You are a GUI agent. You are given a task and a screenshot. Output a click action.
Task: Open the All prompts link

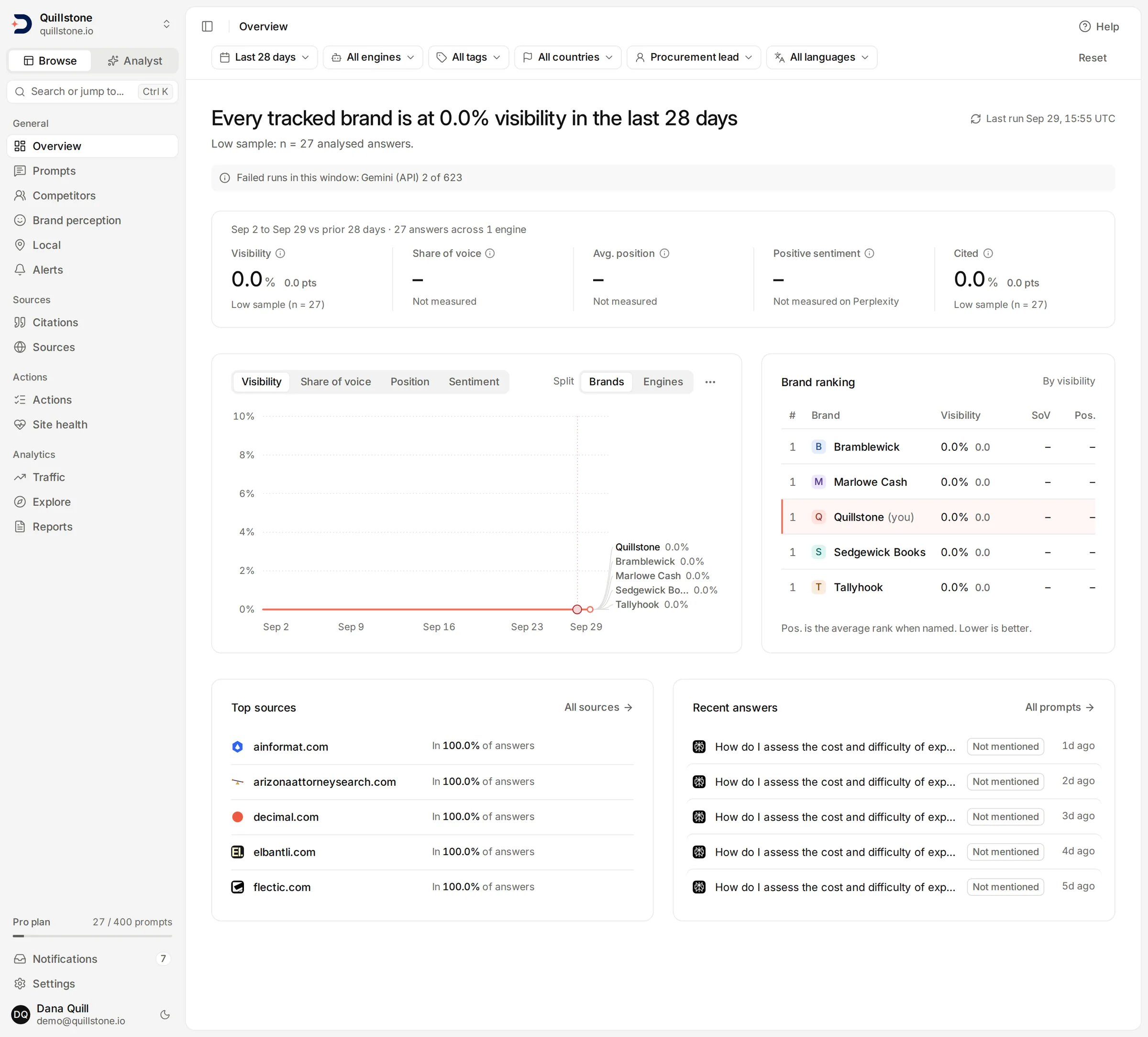[x=1060, y=707]
